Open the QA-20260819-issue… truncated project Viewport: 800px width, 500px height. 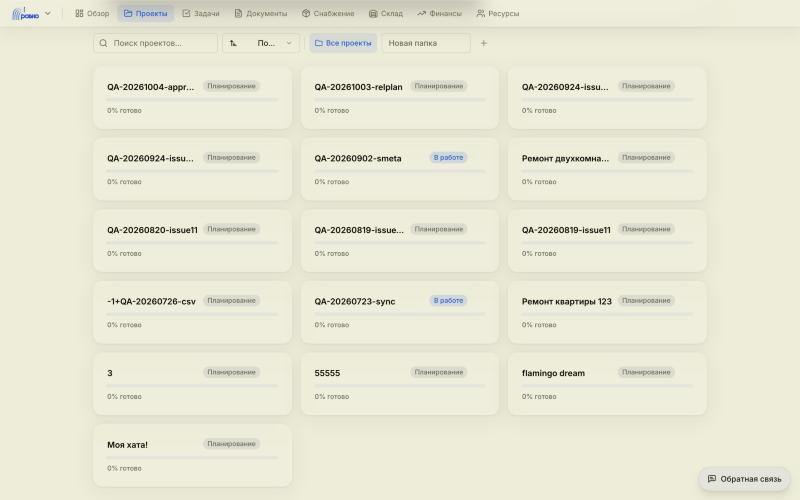(400, 241)
